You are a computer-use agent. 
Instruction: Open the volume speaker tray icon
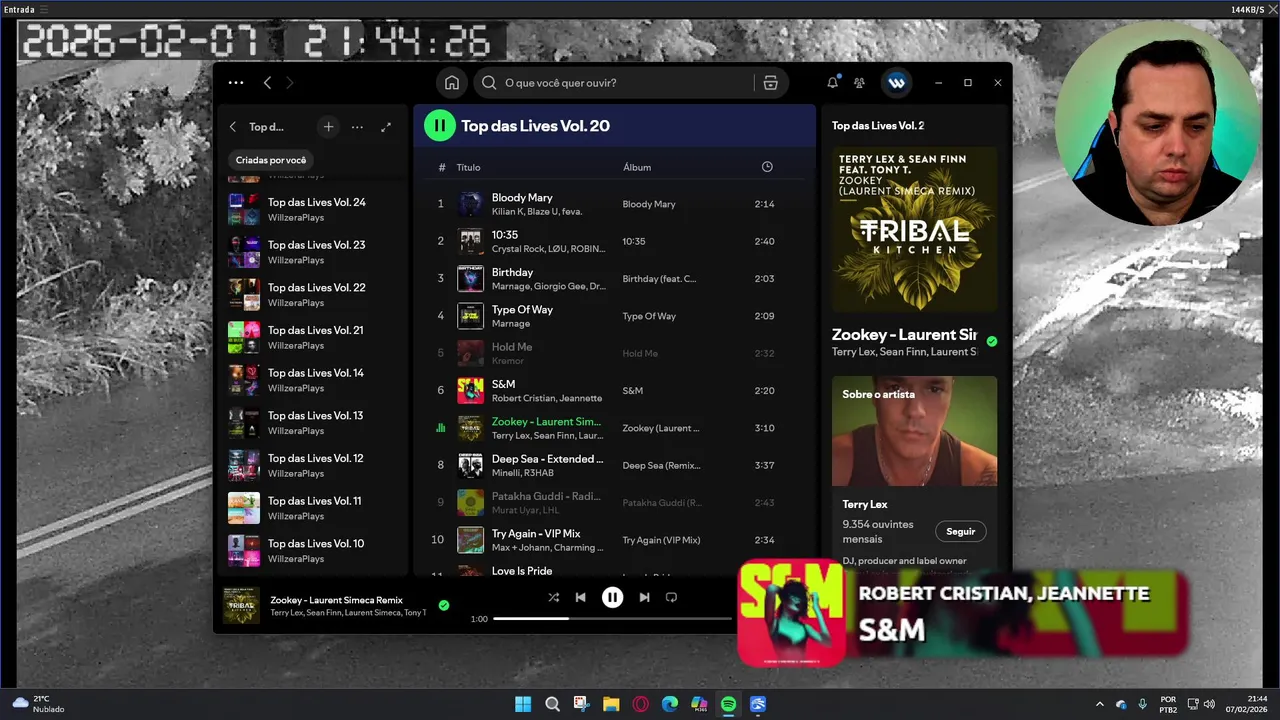pos(1209,704)
